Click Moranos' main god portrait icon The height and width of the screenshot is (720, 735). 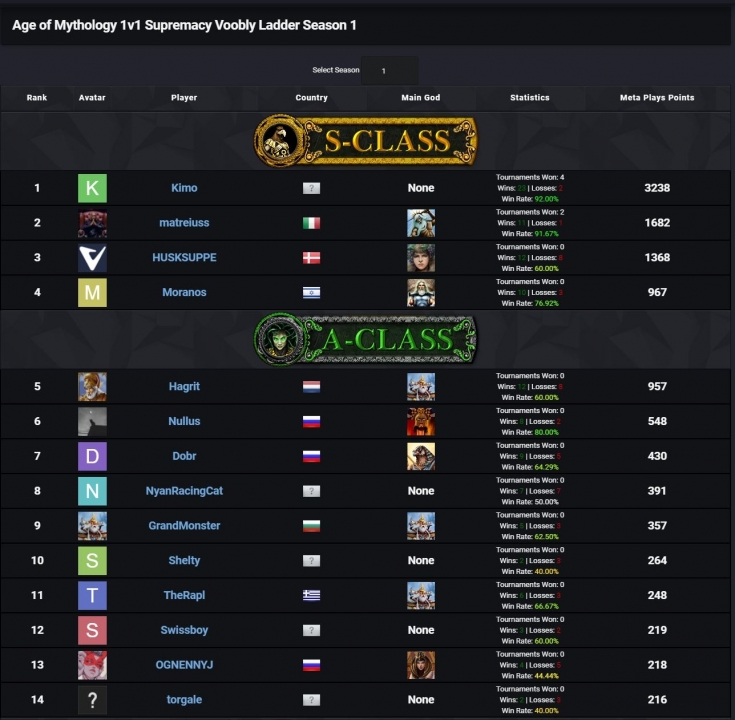pos(421,292)
